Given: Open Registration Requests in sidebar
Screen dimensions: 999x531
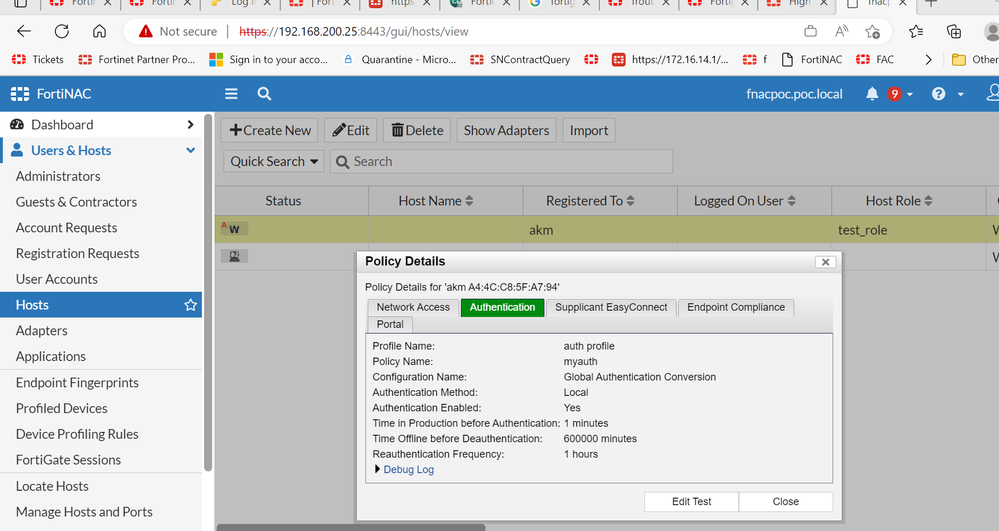Looking at the screenshot, I should point(77,254).
